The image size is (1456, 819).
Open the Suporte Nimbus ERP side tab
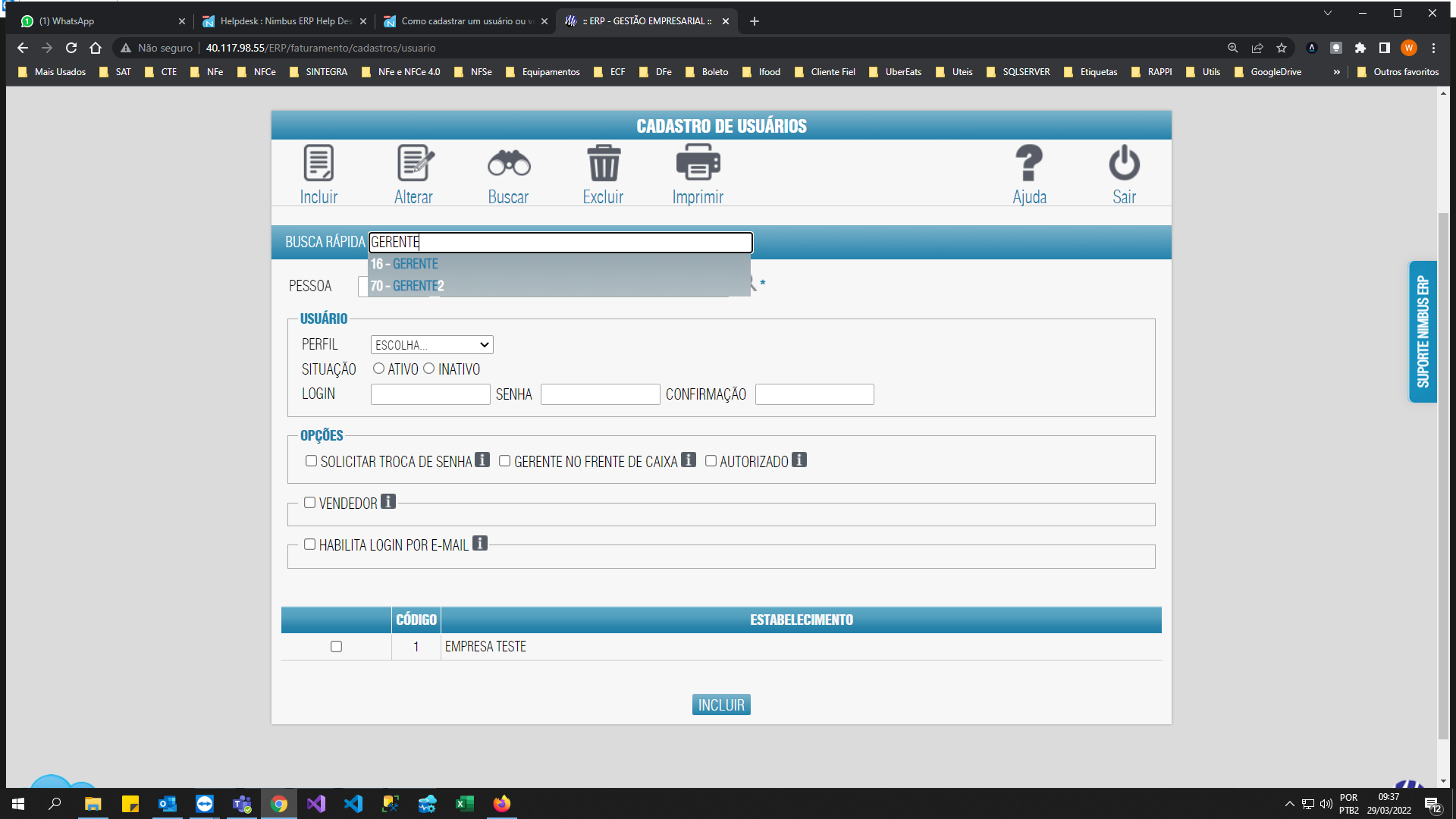point(1423,331)
